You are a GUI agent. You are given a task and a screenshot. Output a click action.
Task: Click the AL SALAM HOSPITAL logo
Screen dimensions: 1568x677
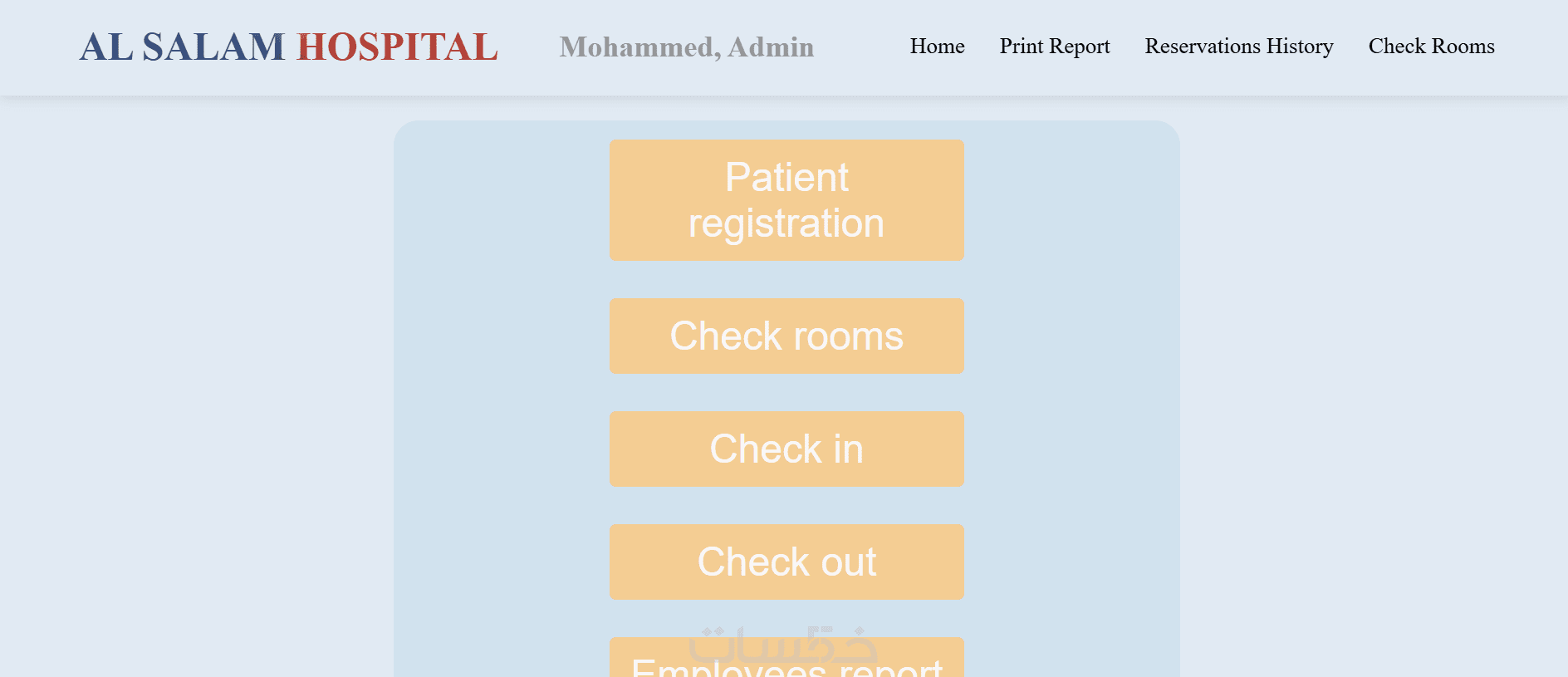288,47
